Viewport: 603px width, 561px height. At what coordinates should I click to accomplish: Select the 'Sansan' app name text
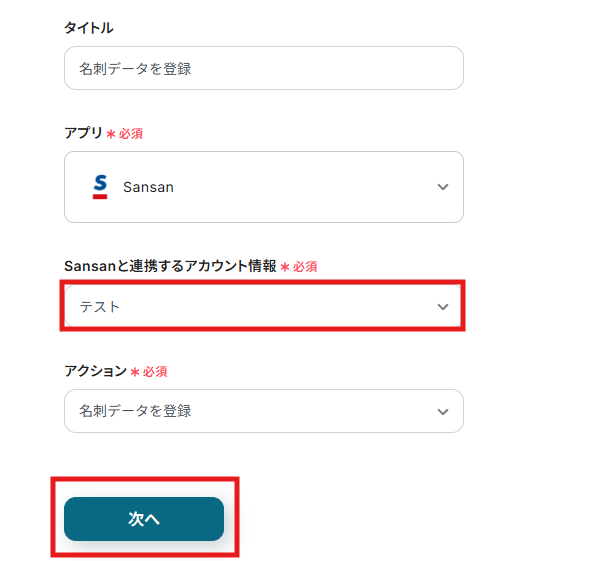148,187
